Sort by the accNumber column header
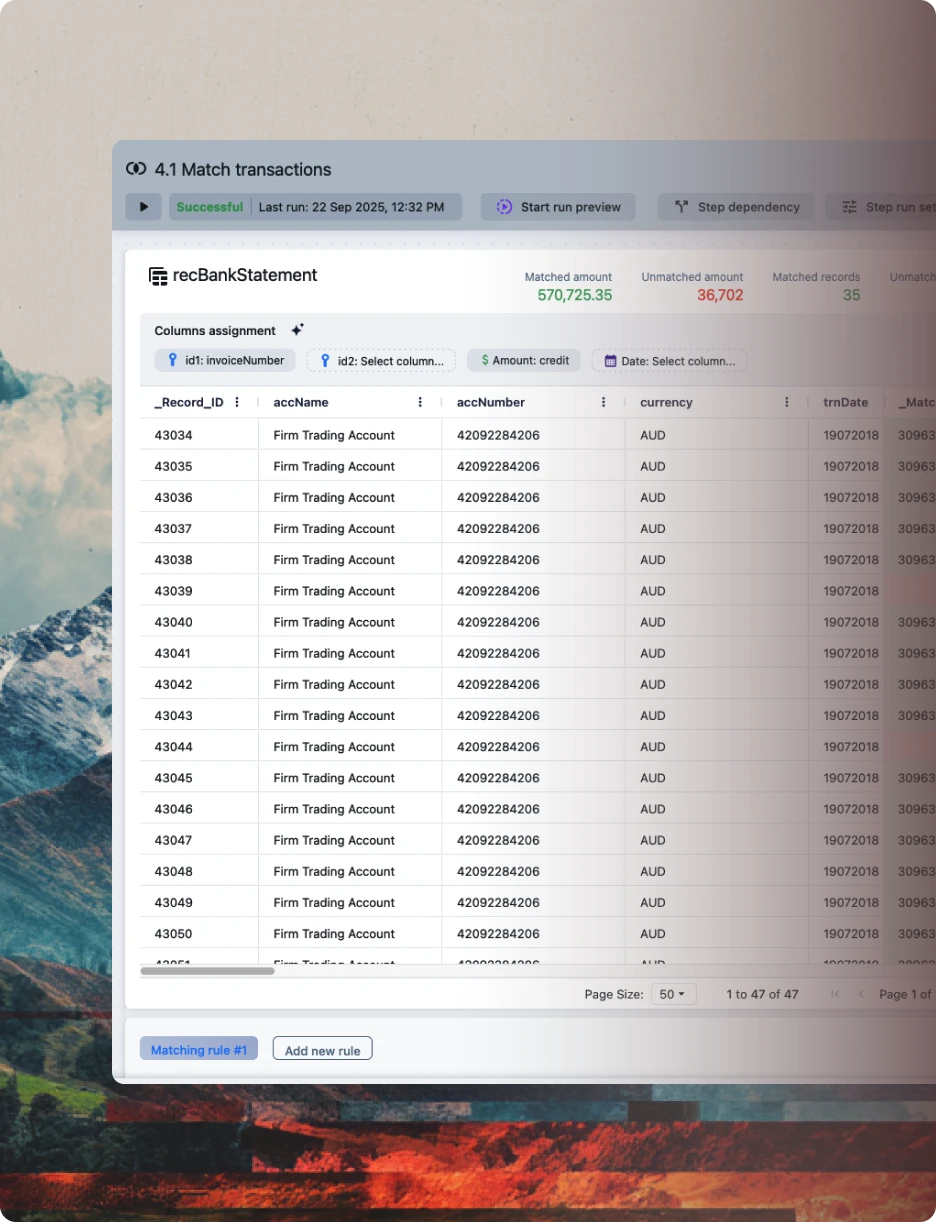Image resolution: width=936 pixels, height=1222 pixels. pyautogui.click(x=491, y=402)
